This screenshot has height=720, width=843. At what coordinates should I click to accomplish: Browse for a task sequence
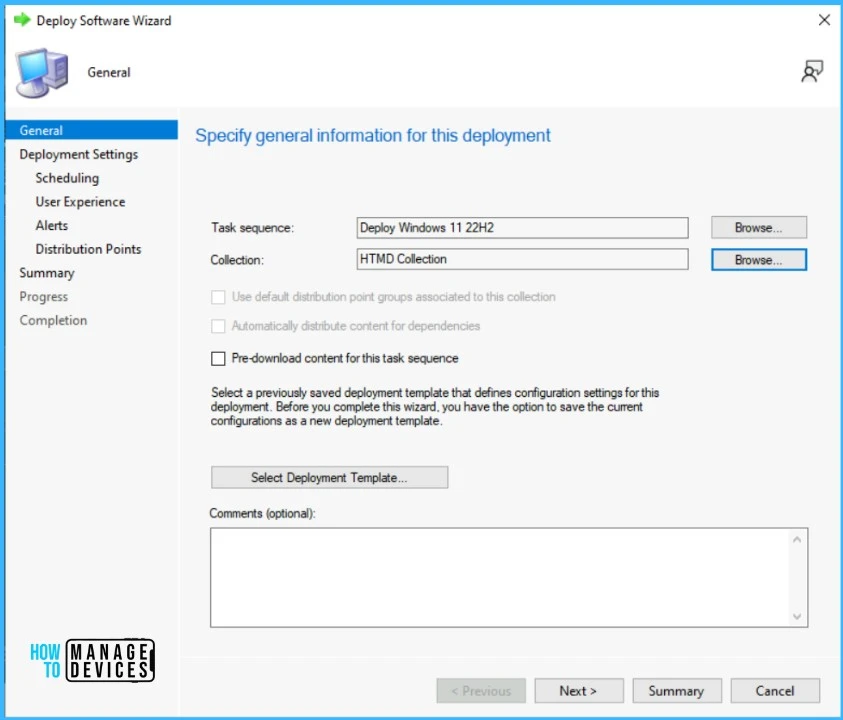[x=759, y=227]
